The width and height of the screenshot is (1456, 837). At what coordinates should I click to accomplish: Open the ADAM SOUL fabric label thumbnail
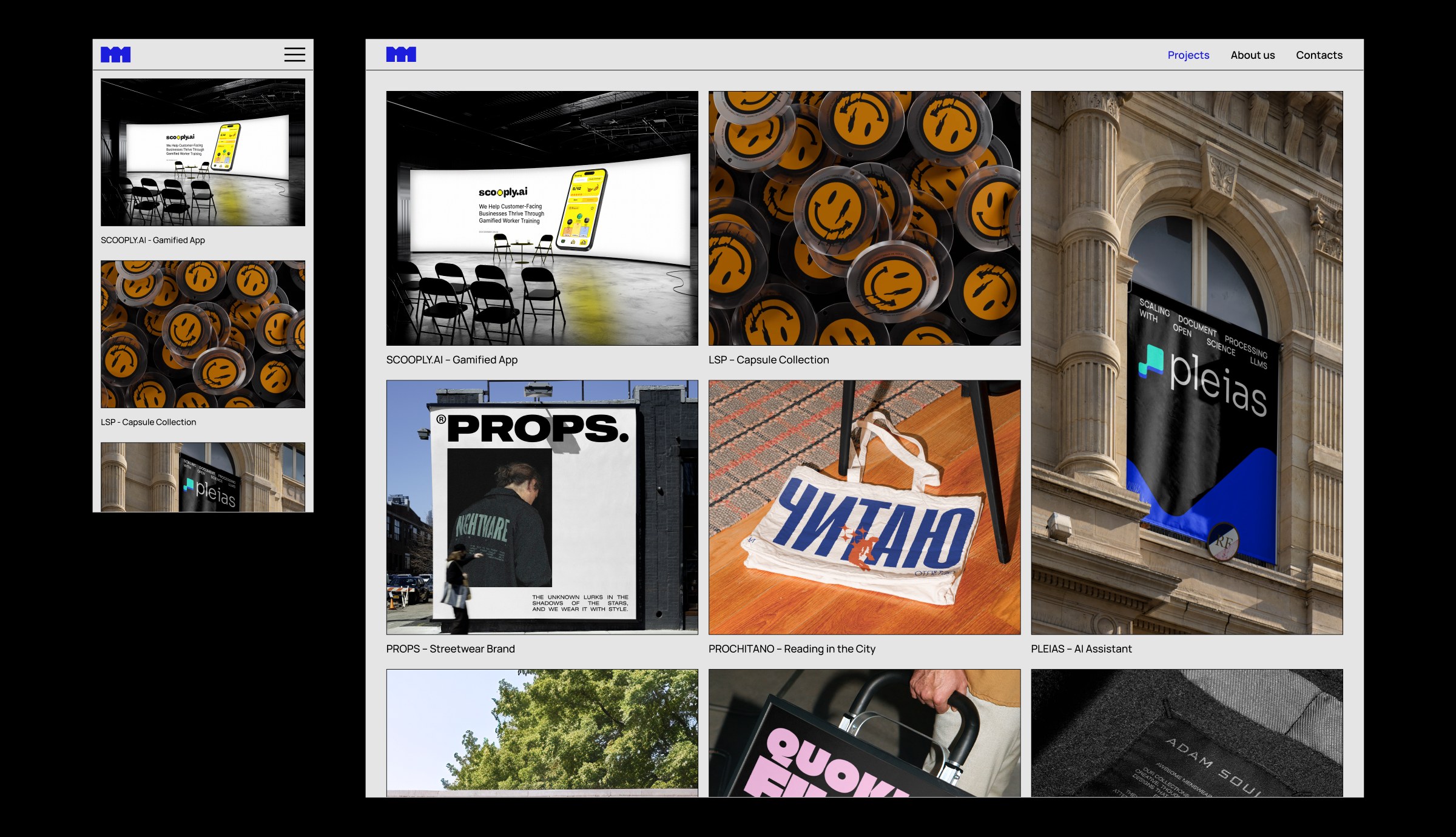(x=1187, y=733)
